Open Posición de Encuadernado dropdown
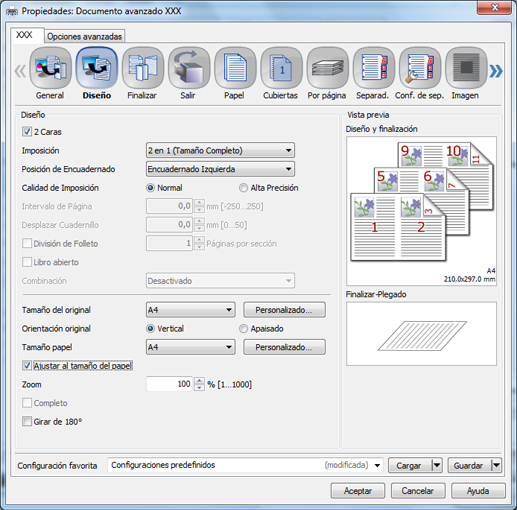The height and width of the screenshot is (510, 517). (220, 169)
